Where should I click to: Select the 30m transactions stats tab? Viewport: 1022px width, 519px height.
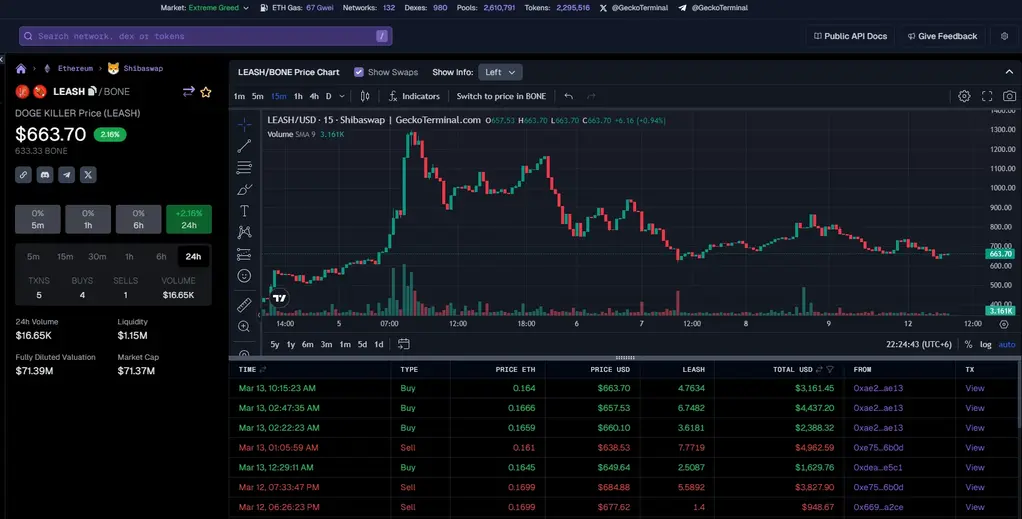(97, 257)
